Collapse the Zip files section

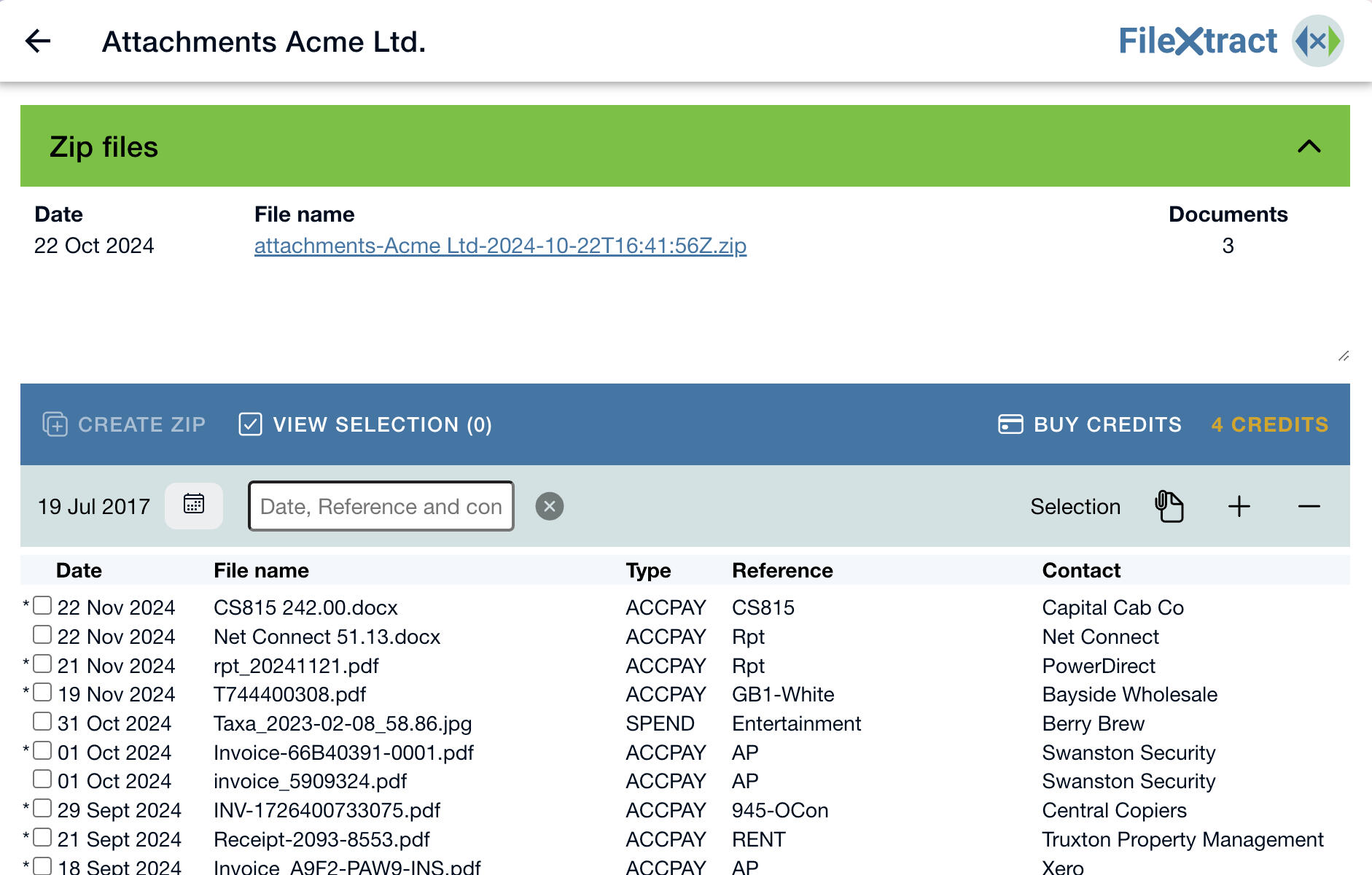pos(1309,146)
